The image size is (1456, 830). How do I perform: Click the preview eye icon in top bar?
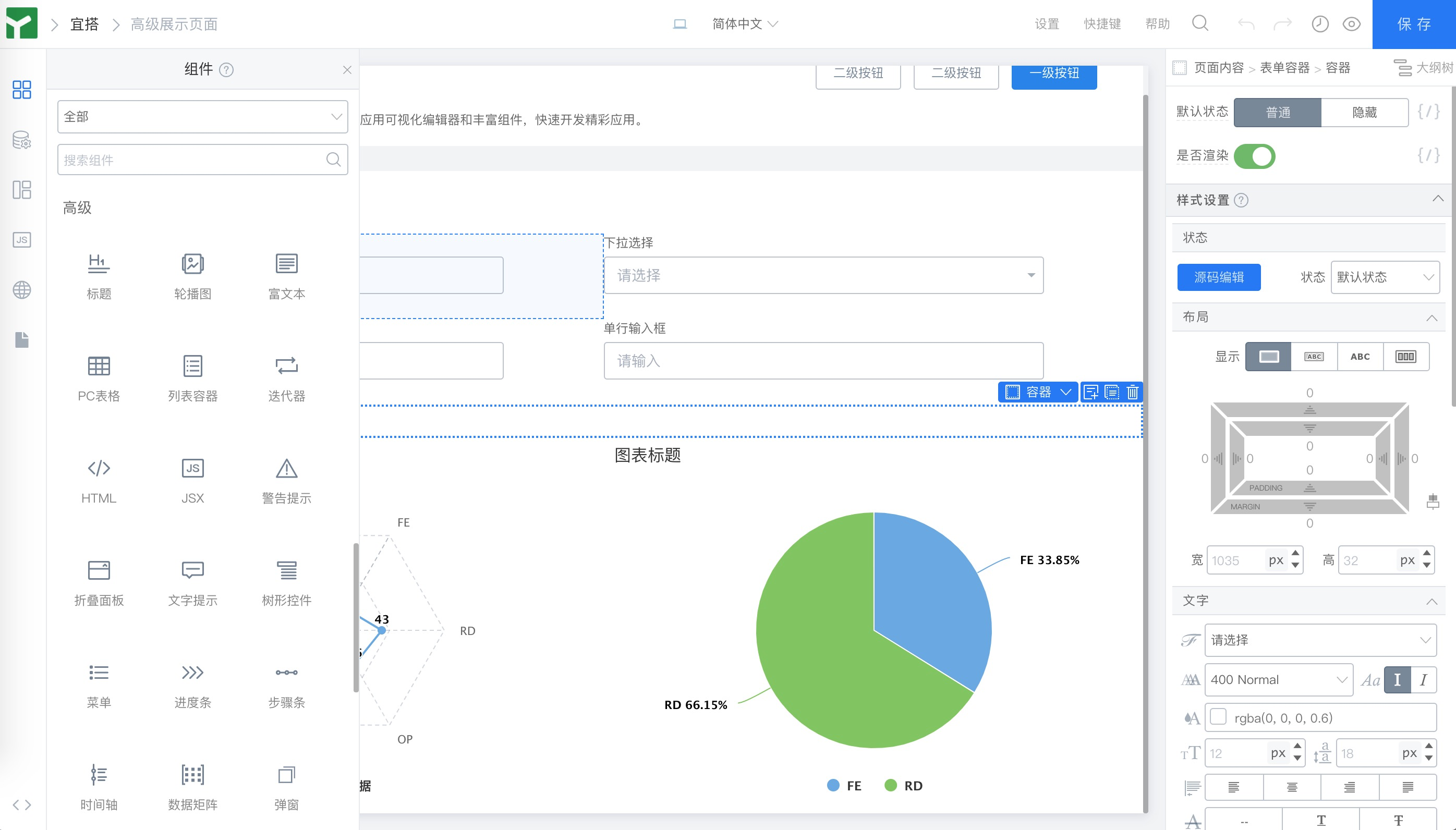1351,24
